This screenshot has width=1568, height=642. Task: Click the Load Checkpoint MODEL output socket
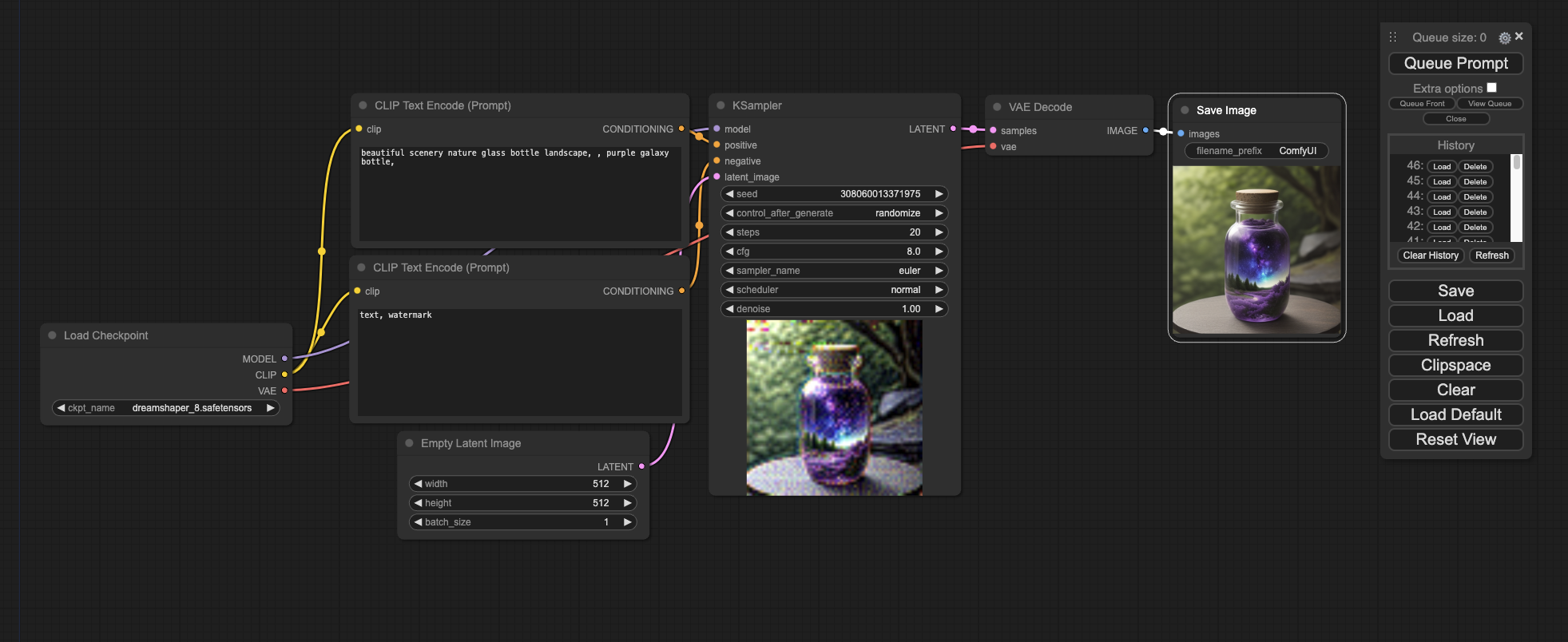[x=284, y=359]
